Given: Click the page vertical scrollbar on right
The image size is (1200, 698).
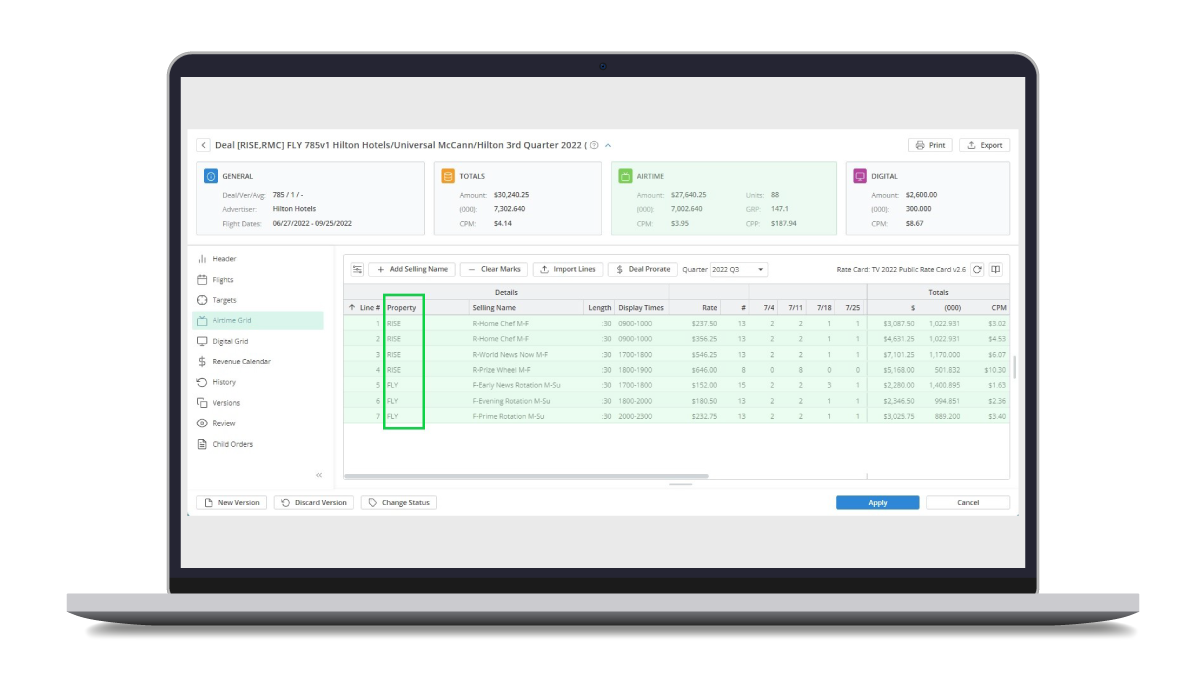Looking at the screenshot, I should [1015, 367].
